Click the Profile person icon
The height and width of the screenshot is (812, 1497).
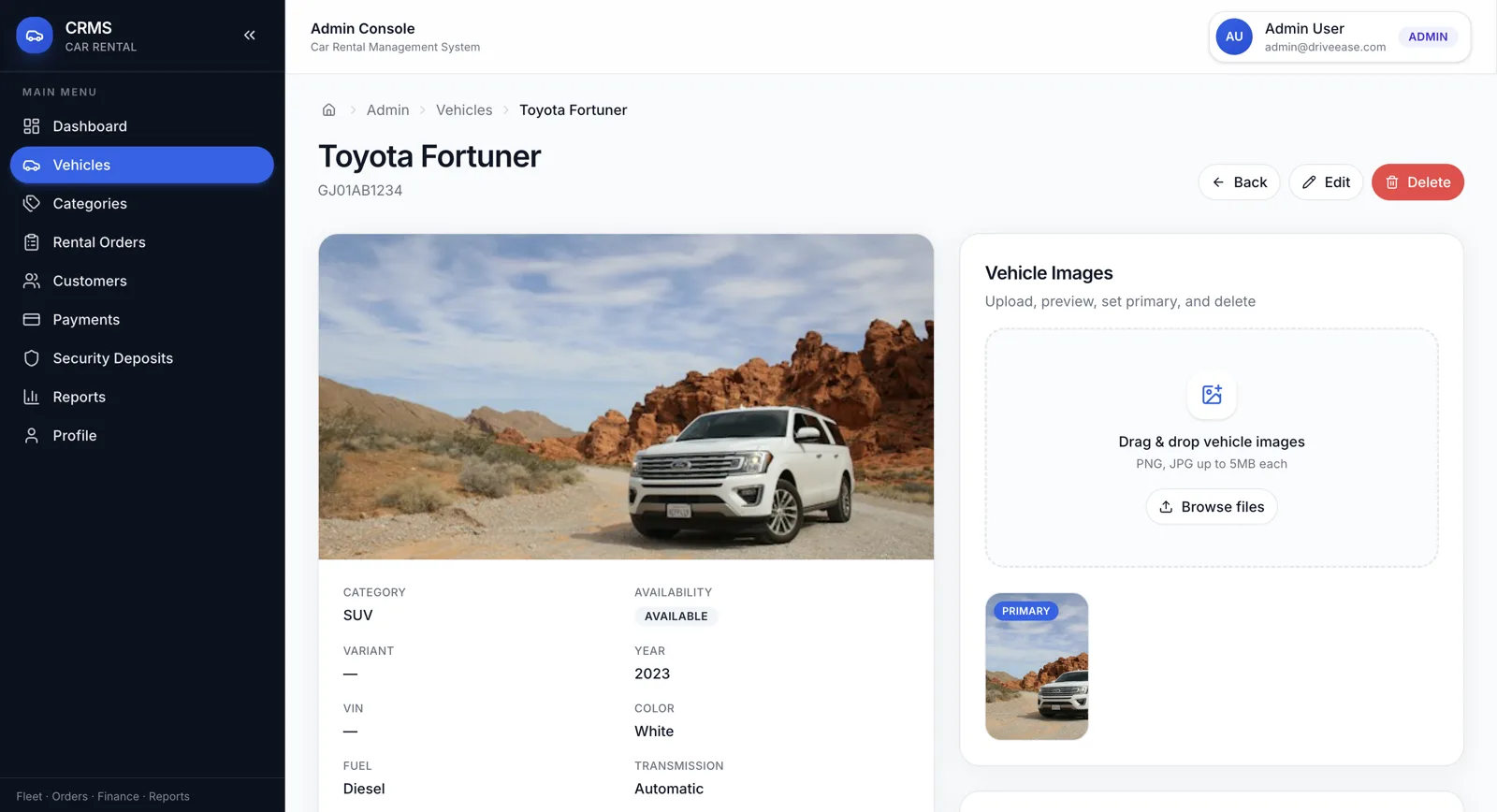point(32,436)
